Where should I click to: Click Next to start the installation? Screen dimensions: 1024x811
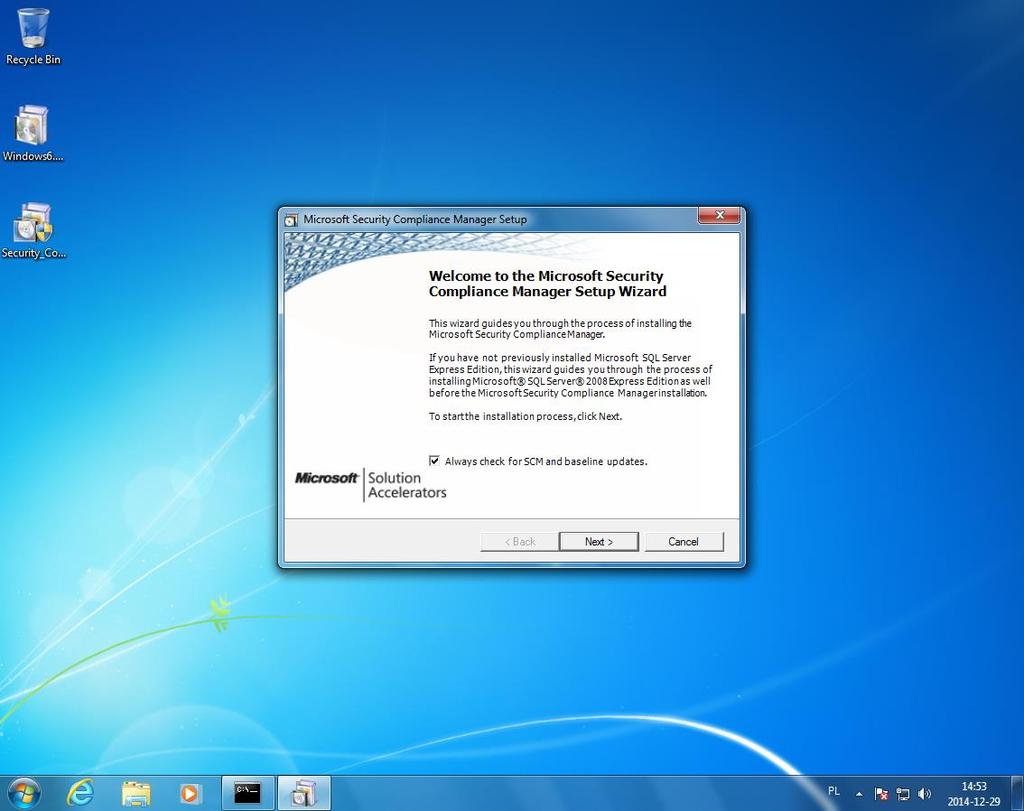[x=599, y=542]
